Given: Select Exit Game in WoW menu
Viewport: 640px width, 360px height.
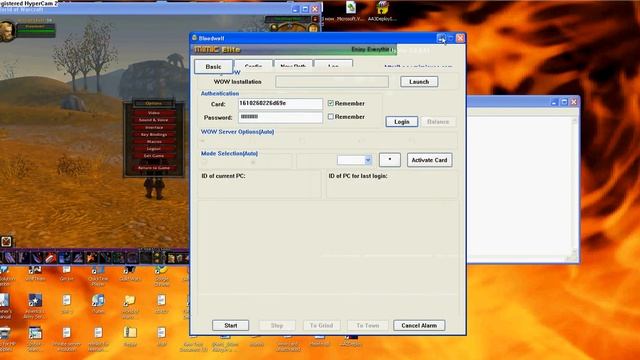Looking at the screenshot, I should point(154,156).
